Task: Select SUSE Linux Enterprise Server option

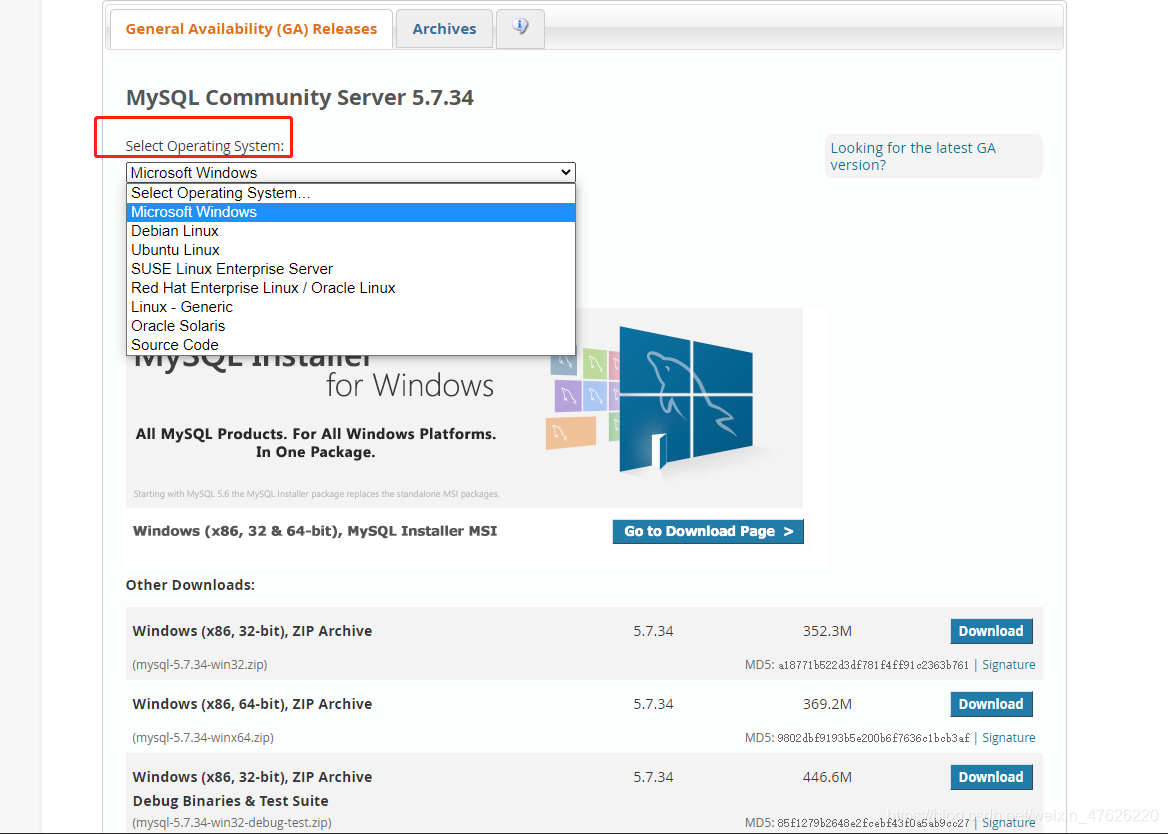Action: click(x=351, y=269)
